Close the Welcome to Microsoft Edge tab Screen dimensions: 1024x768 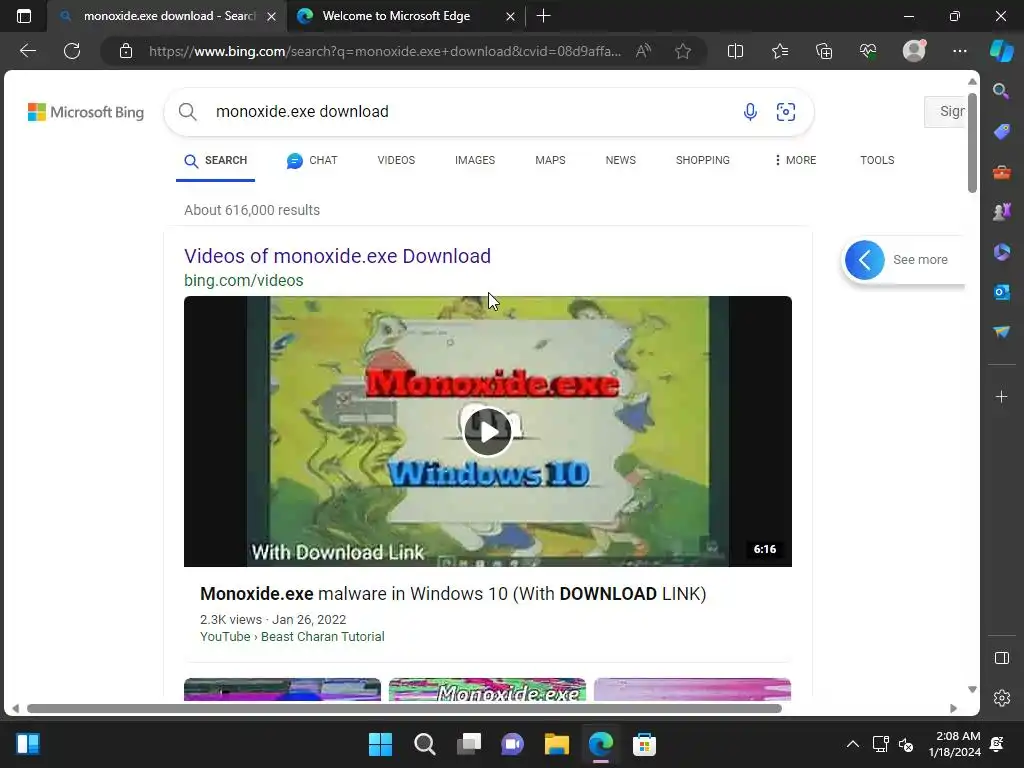(511, 16)
